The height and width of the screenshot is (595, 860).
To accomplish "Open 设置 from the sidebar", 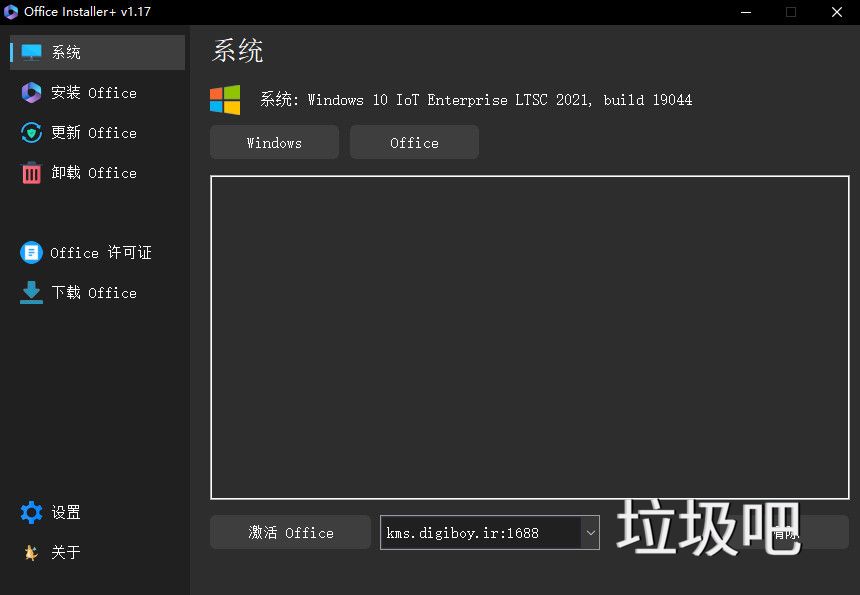I will pos(62,512).
